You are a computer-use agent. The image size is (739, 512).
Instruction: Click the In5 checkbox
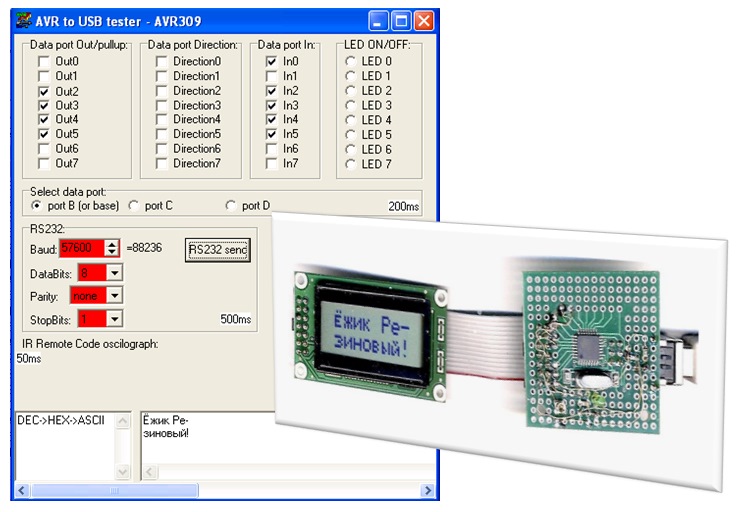tap(271, 134)
